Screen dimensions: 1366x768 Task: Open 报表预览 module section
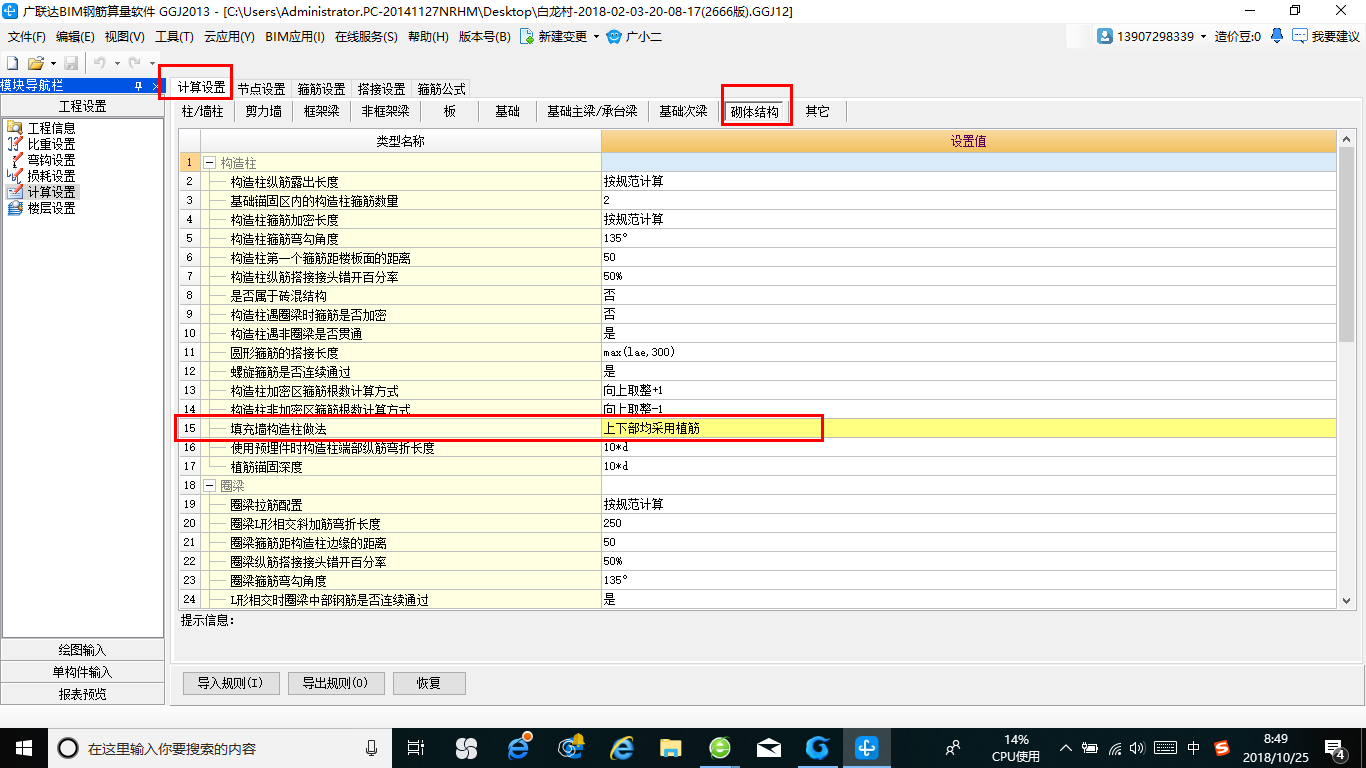pyautogui.click(x=83, y=694)
